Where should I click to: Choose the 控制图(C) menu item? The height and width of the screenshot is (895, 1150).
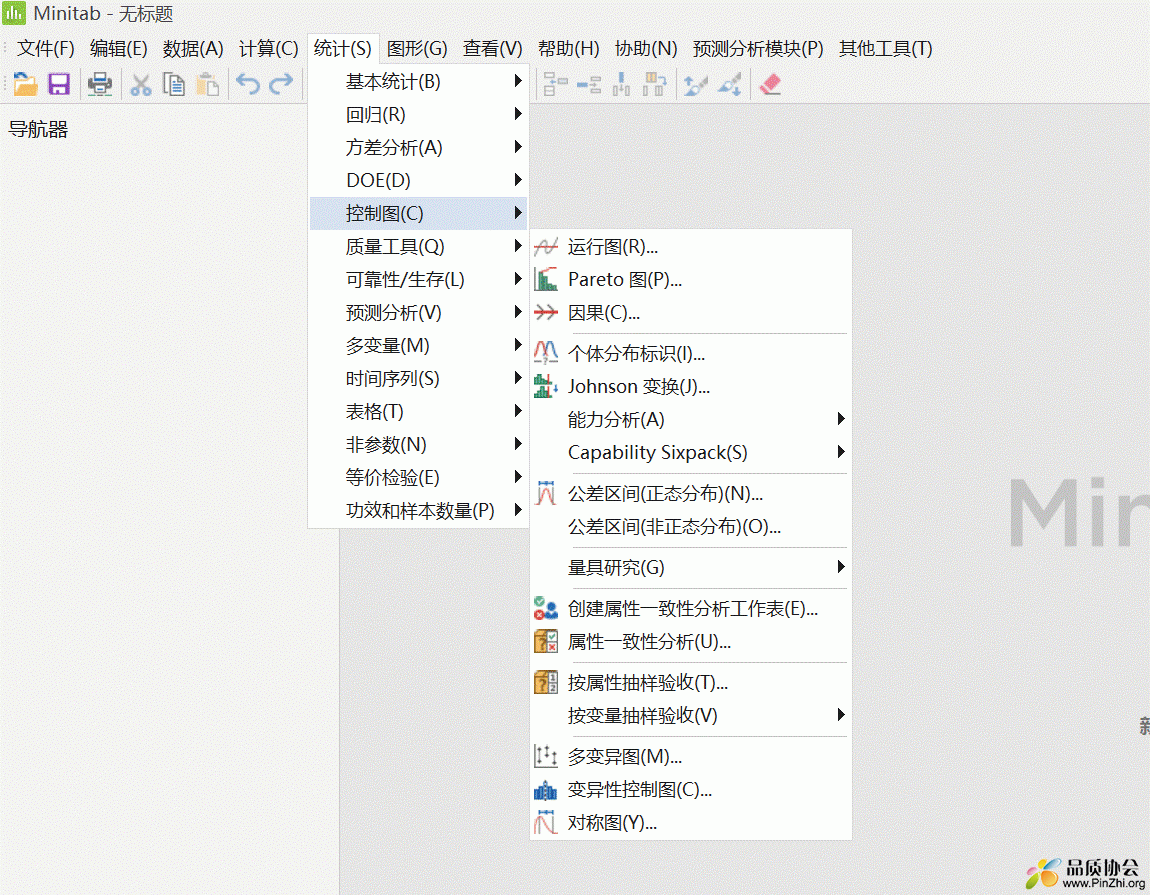[x=418, y=213]
